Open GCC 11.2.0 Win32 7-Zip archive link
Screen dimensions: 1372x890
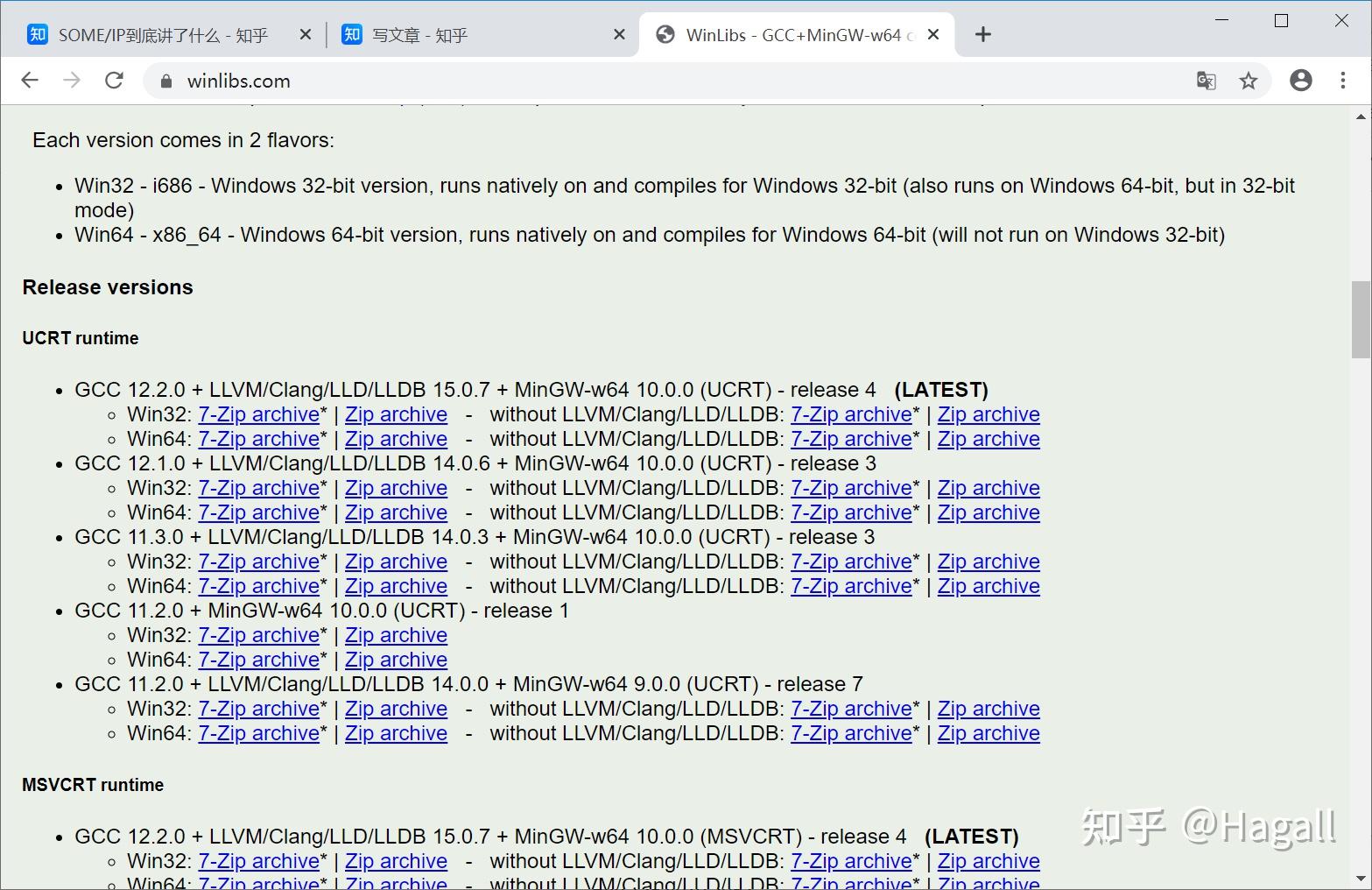point(258,634)
